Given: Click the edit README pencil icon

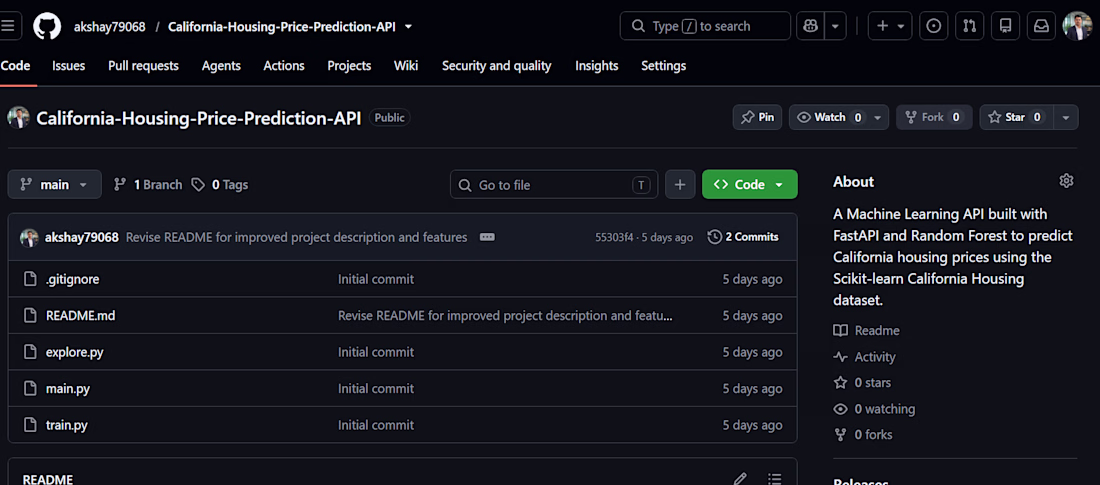Looking at the screenshot, I should click(739, 479).
